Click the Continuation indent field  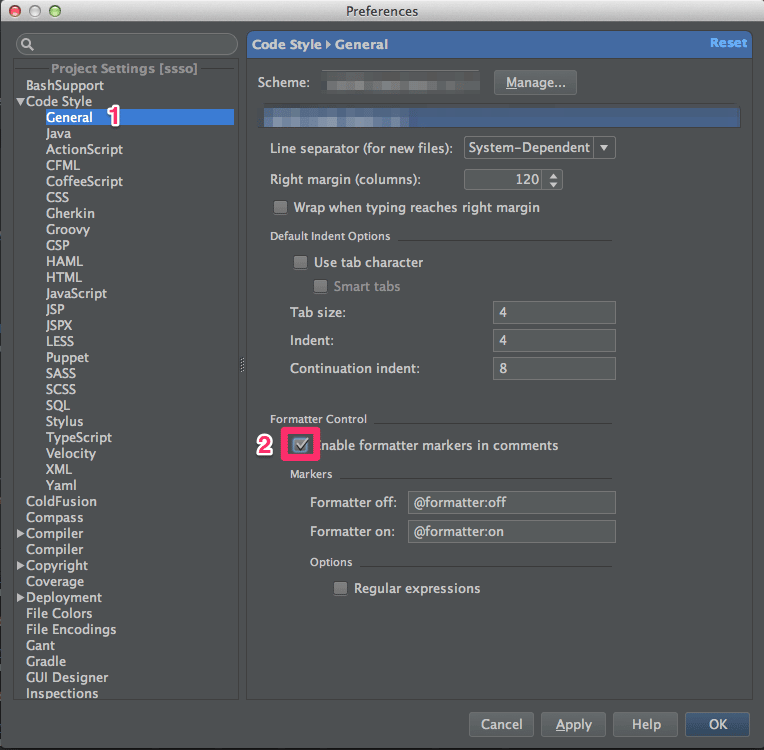[554, 368]
